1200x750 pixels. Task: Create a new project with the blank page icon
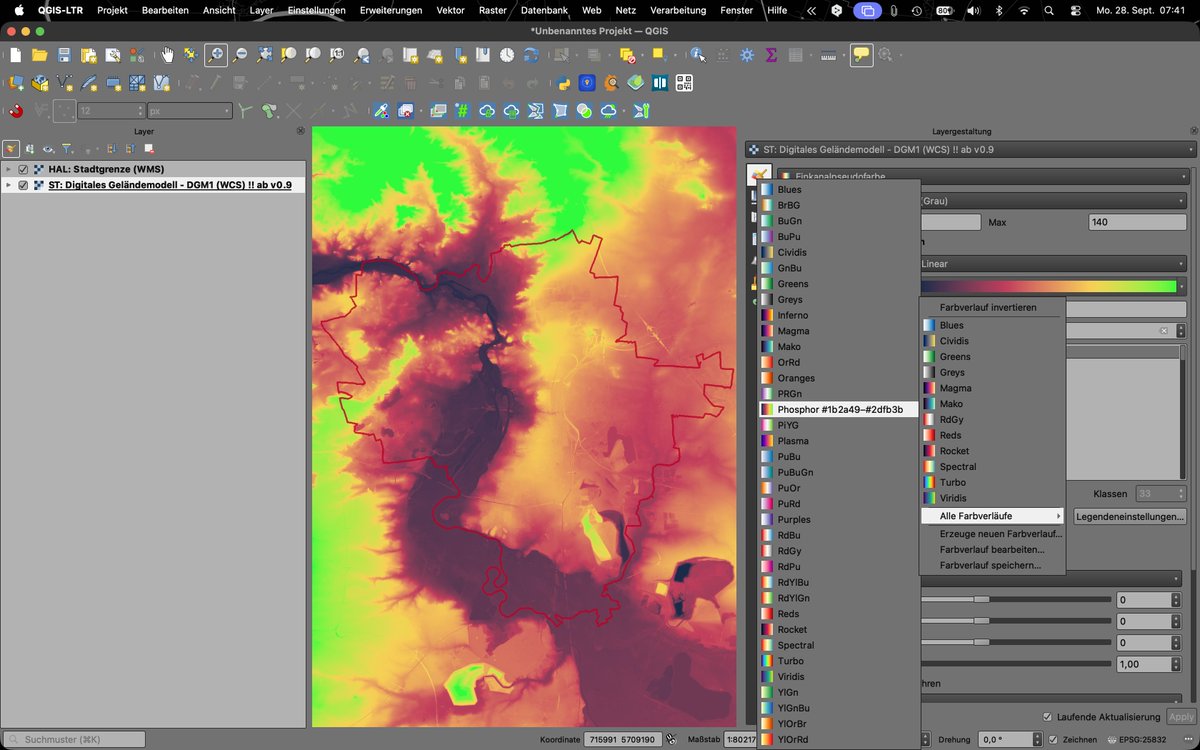point(15,55)
